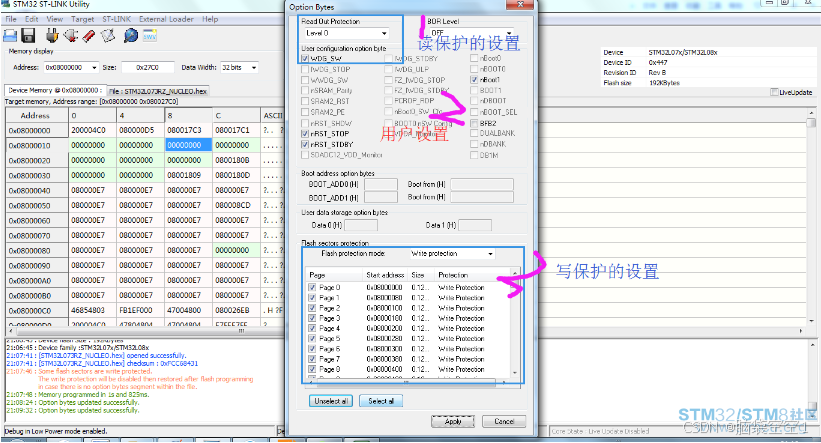
Task: Select address row 0x08000040
Action: pyautogui.click(x=37, y=191)
